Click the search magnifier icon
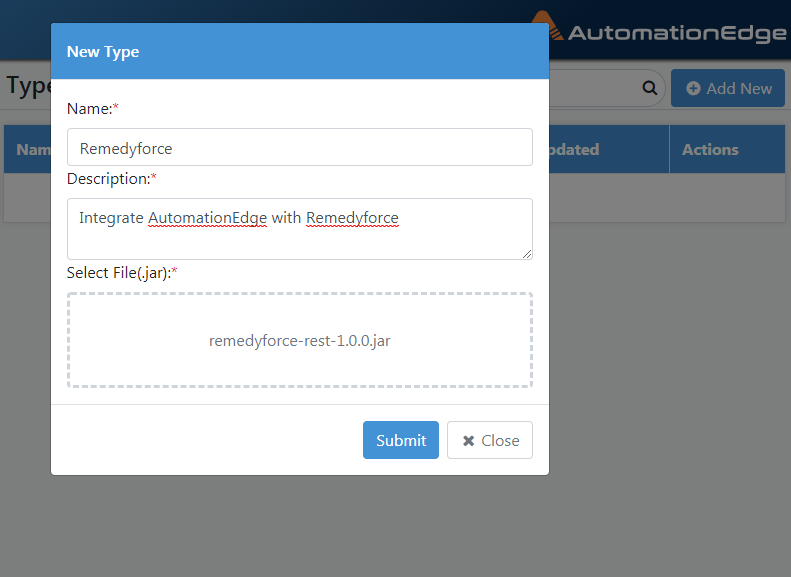 click(x=650, y=88)
